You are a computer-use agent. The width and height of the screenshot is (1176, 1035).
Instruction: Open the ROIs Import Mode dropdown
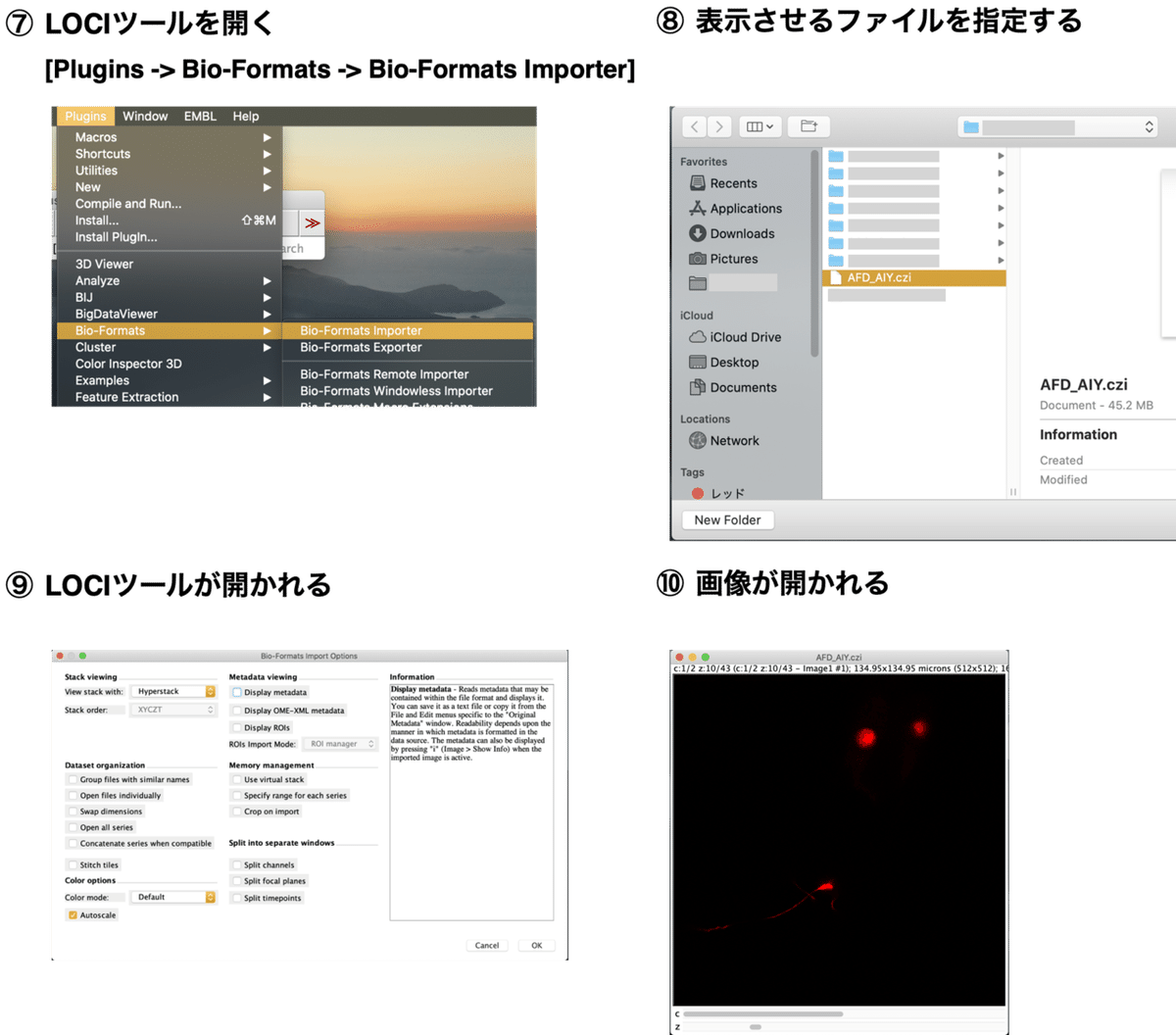[x=340, y=744]
